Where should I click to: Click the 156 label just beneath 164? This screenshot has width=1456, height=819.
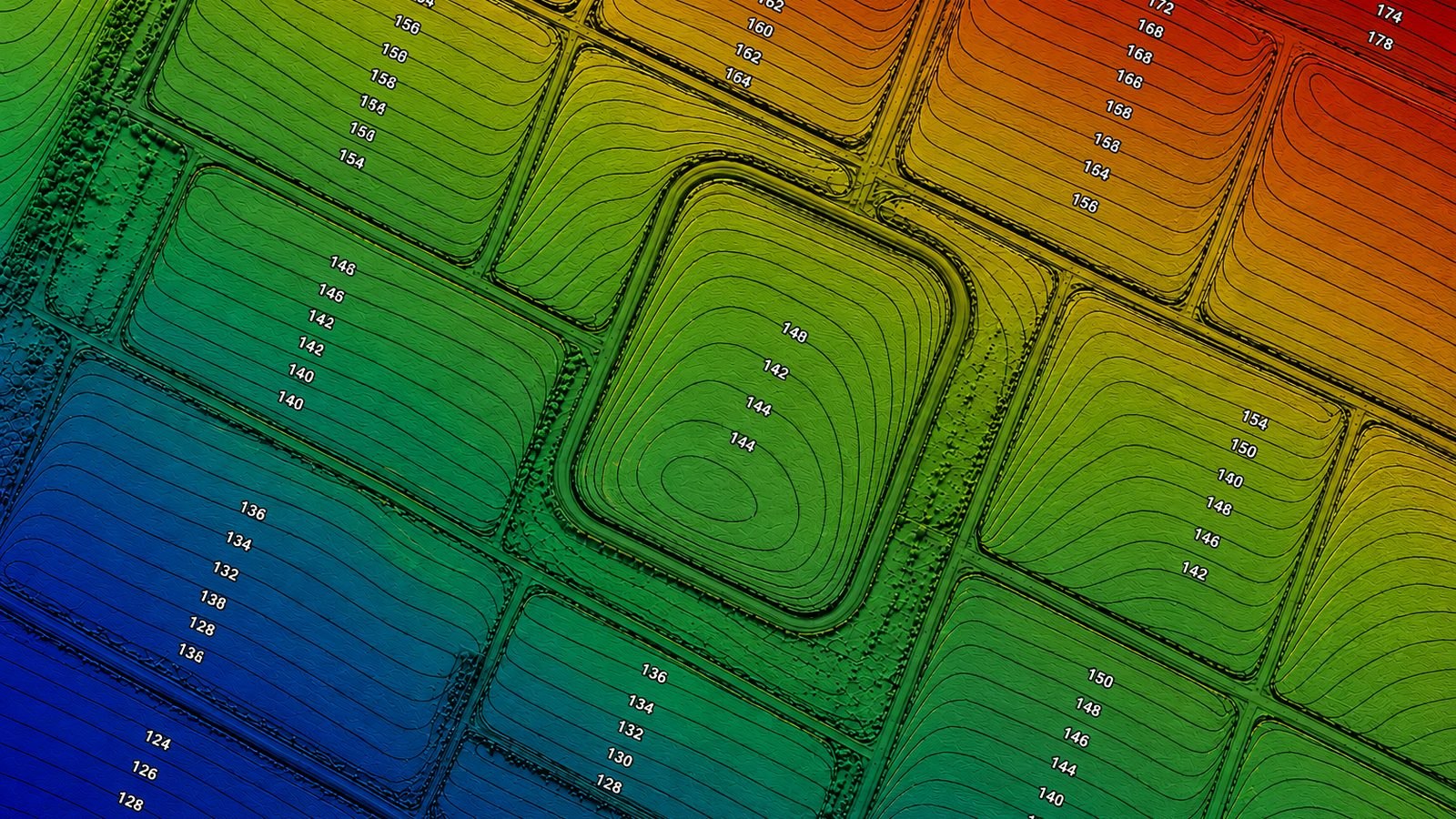tap(1085, 203)
